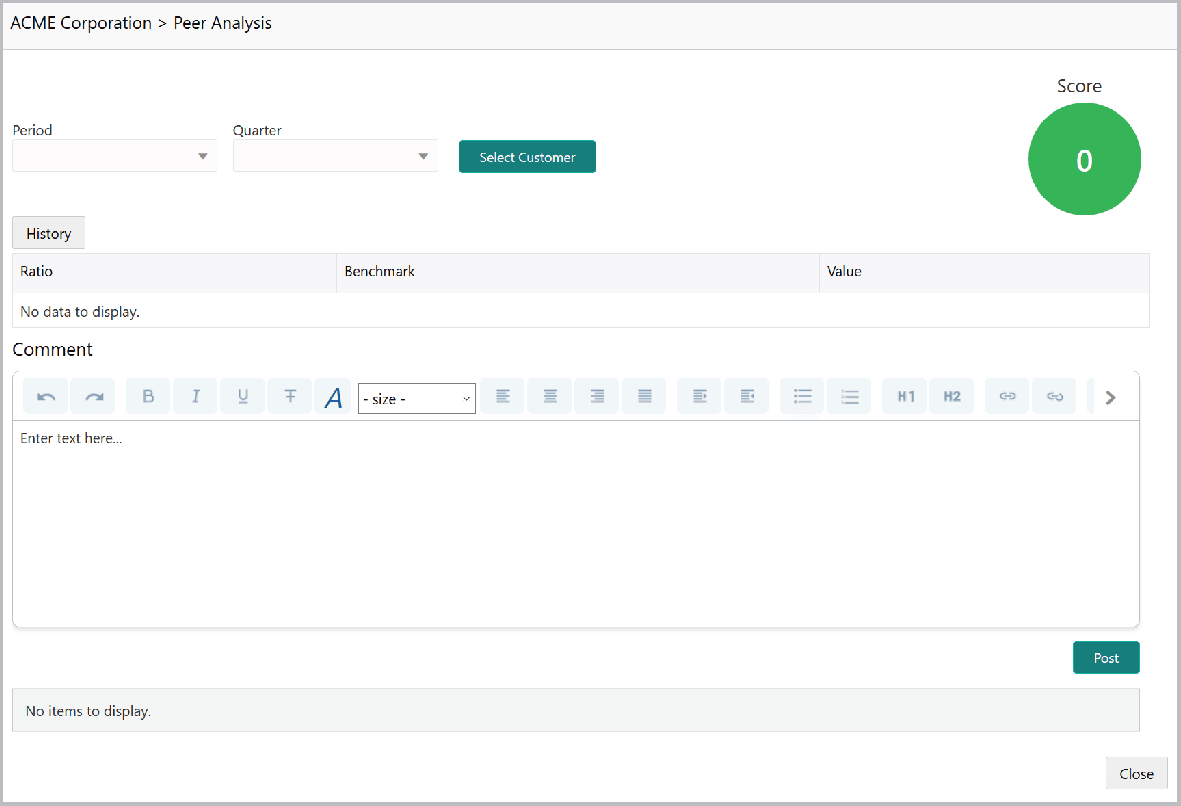Click the 'No data to display.' row
Image resolution: width=1181 pixels, height=806 pixels.
click(581, 311)
